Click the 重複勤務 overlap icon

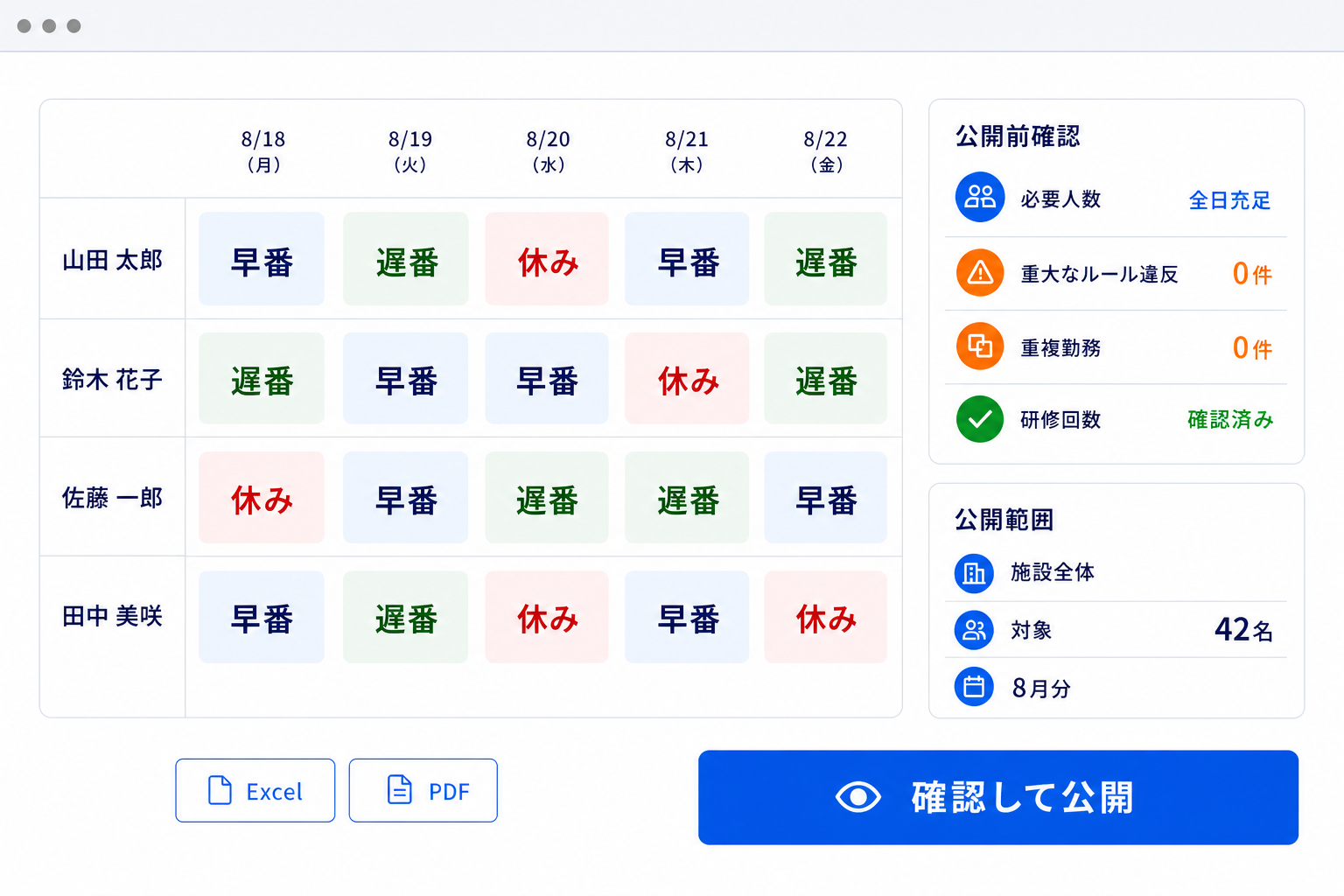click(x=980, y=346)
